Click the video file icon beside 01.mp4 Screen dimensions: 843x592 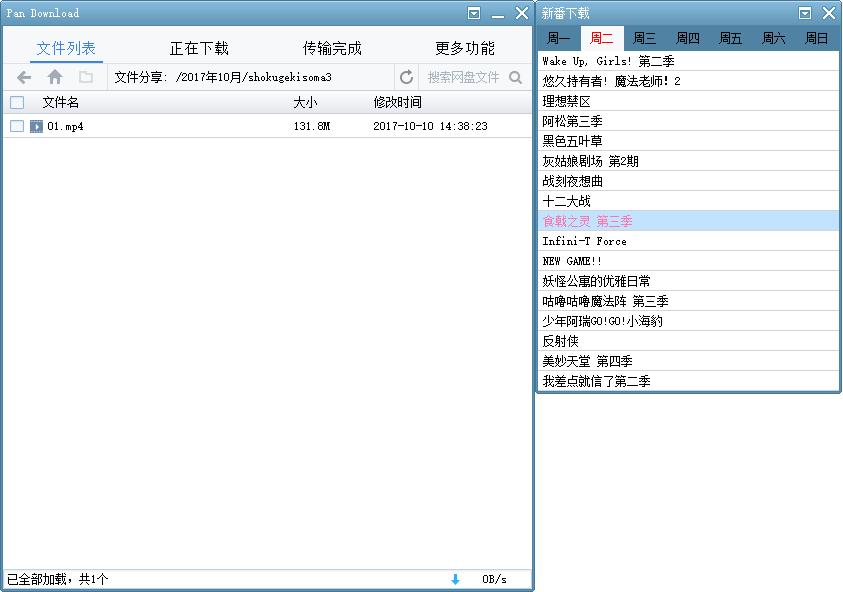coord(38,125)
